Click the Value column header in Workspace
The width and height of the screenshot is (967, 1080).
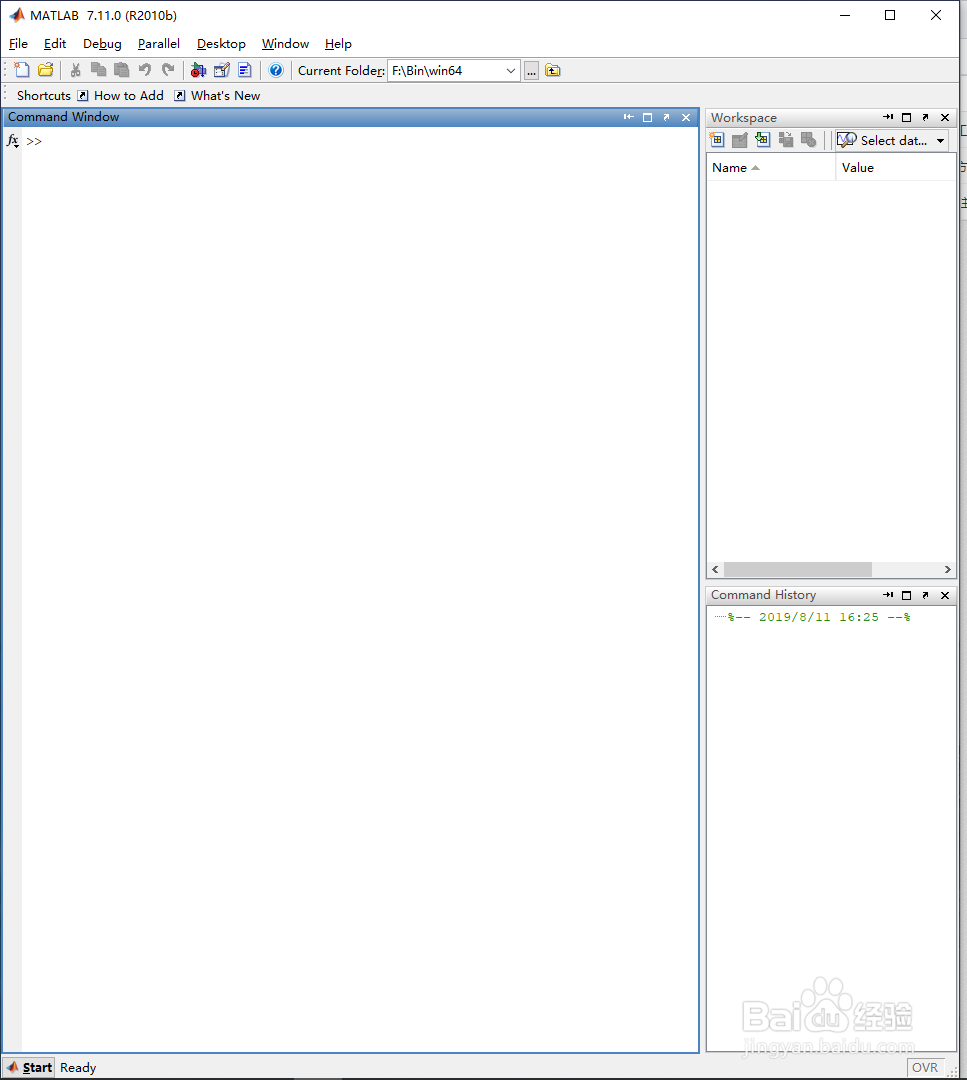pyautogui.click(x=895, y=167)
